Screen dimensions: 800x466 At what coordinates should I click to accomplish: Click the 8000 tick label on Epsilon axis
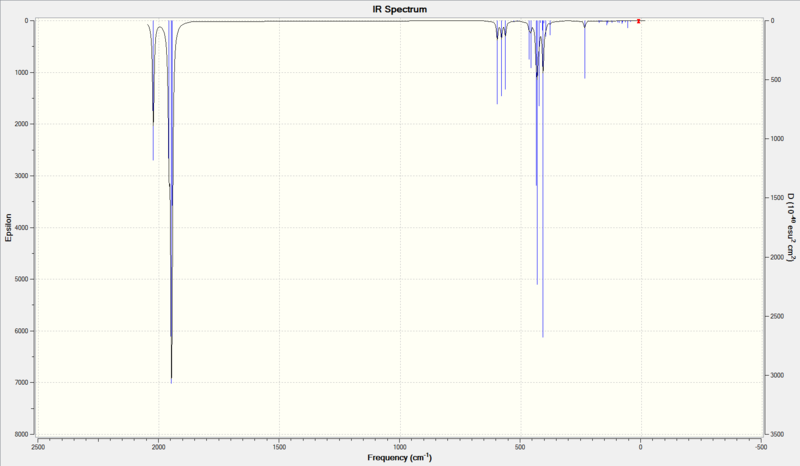pos(22,434)
